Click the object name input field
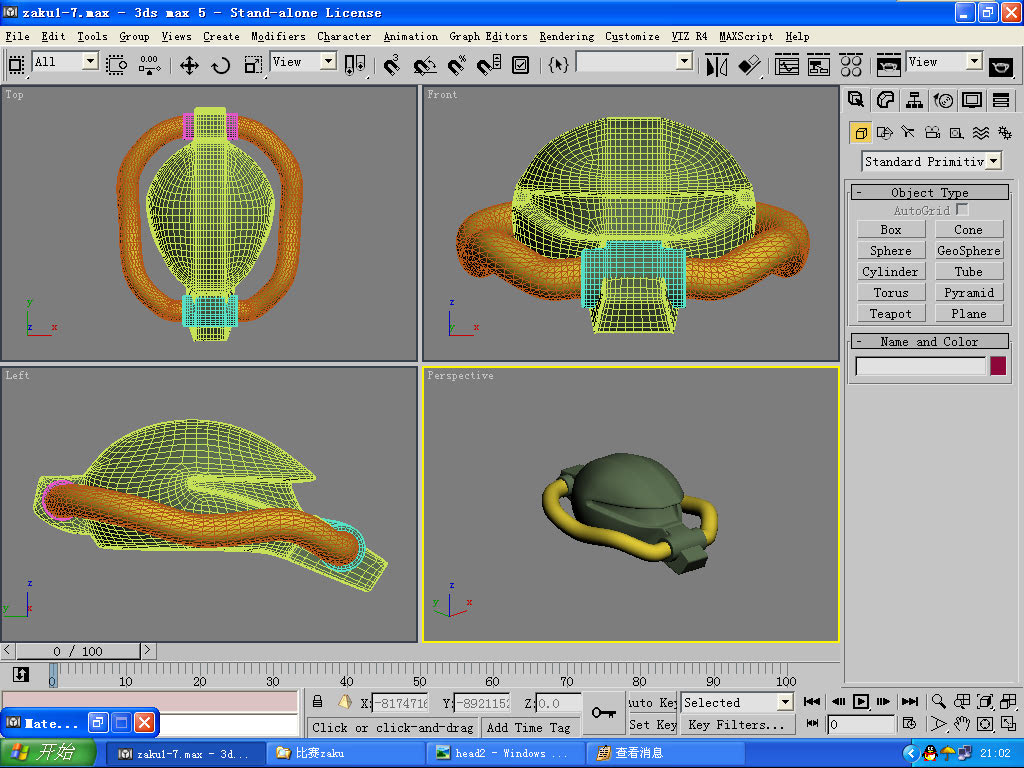 pos(920,366)
